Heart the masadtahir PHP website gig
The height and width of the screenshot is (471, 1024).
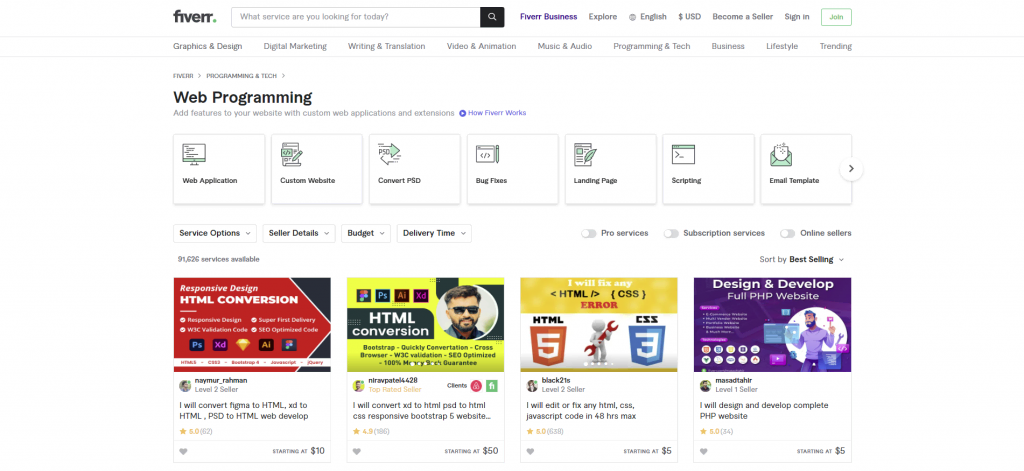705,451
